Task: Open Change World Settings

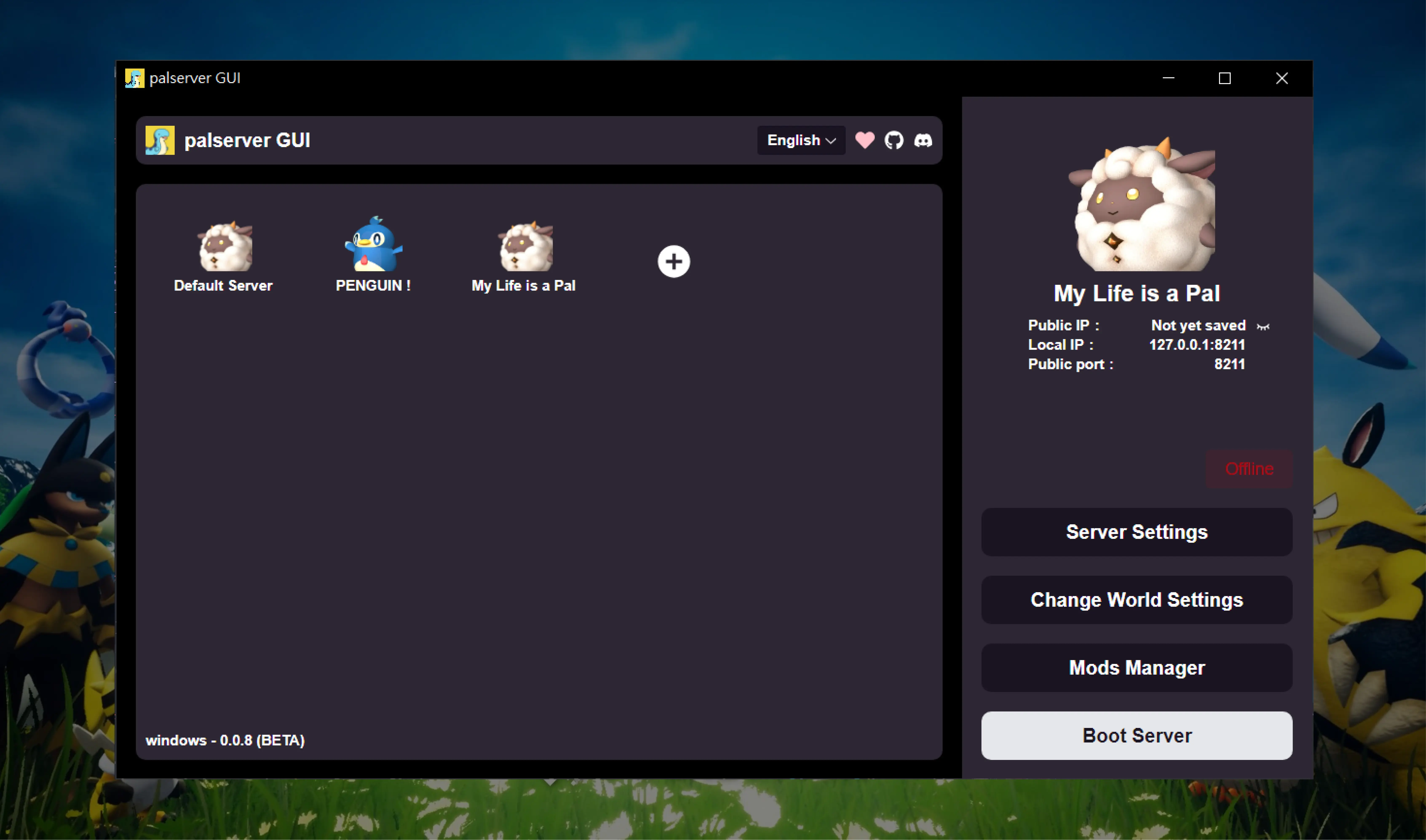Action: coord(1136,600)
